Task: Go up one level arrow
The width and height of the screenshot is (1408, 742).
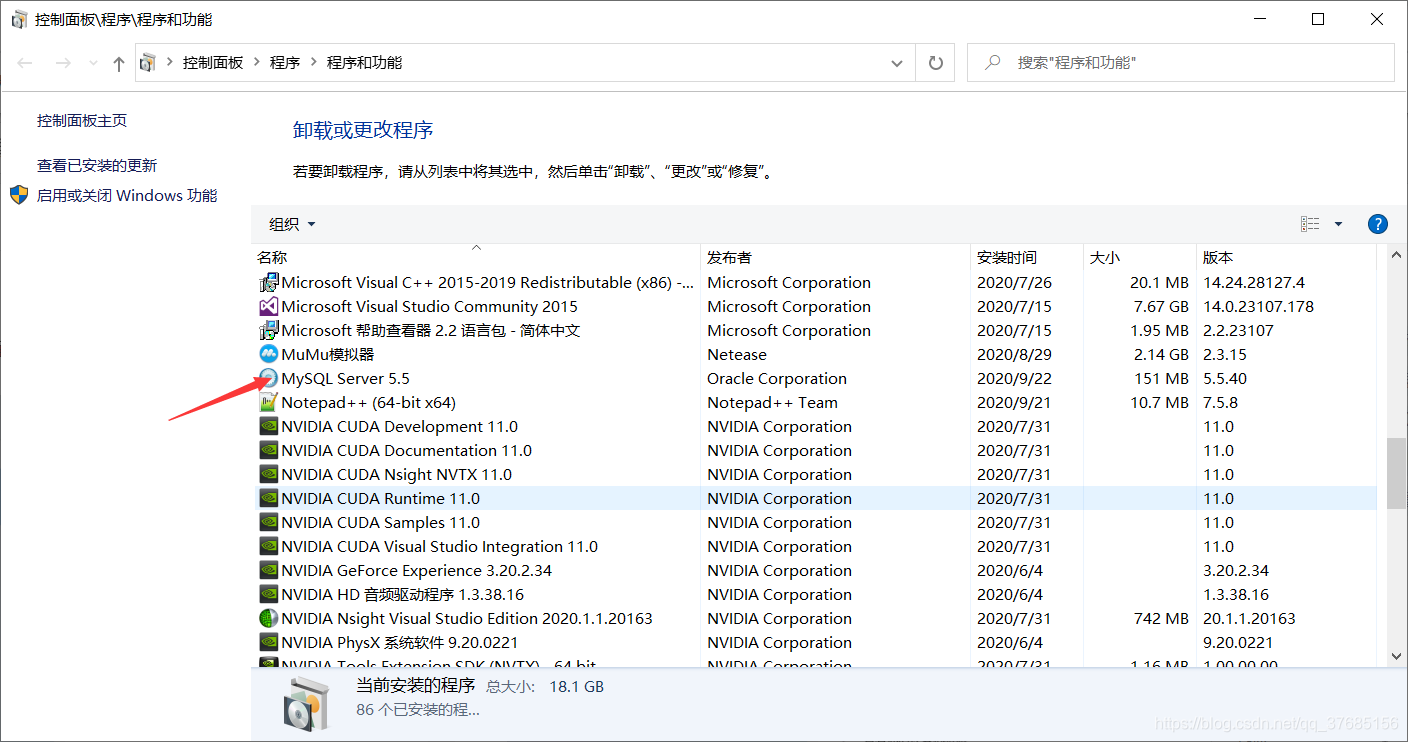Action: [x=119, y=63]
